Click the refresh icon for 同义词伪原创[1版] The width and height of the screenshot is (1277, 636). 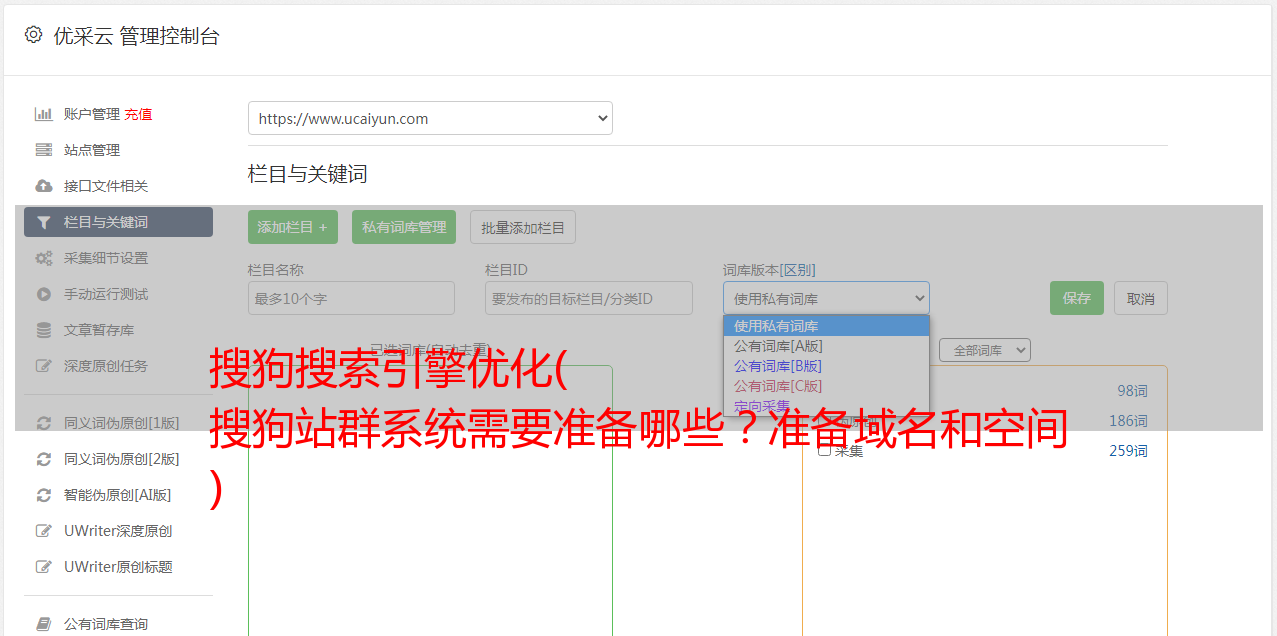[44, 423]
